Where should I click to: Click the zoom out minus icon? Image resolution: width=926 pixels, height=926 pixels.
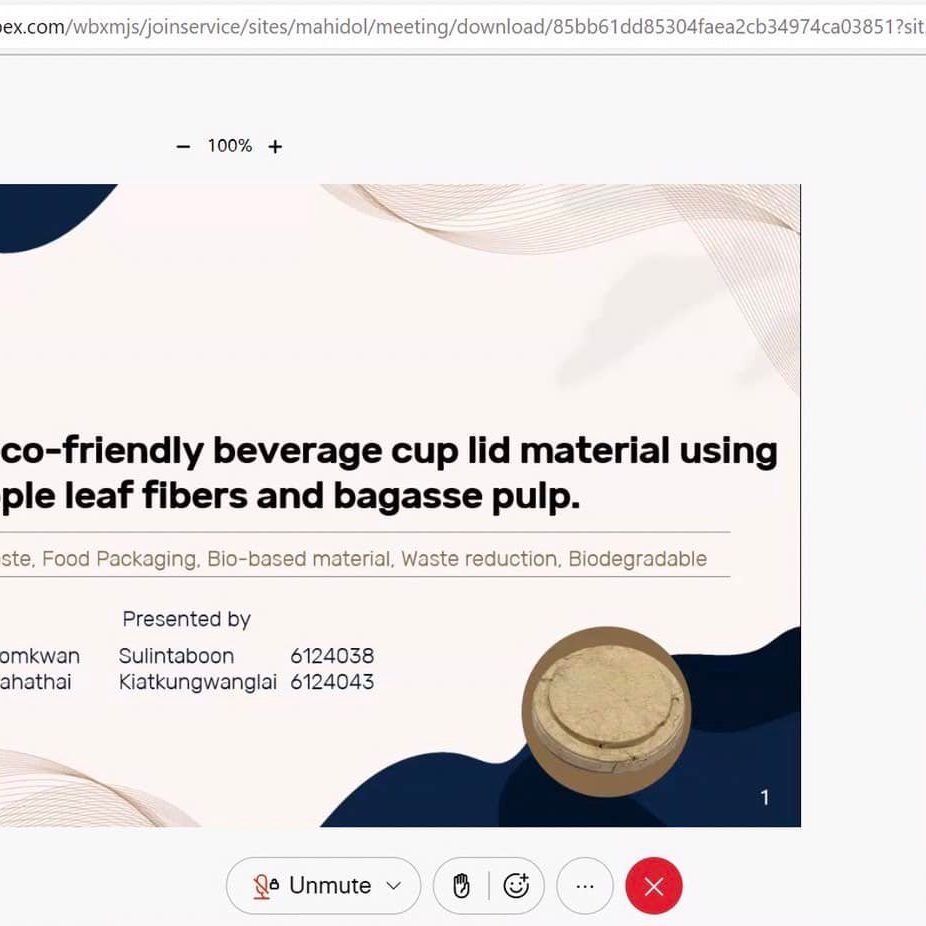183,146
